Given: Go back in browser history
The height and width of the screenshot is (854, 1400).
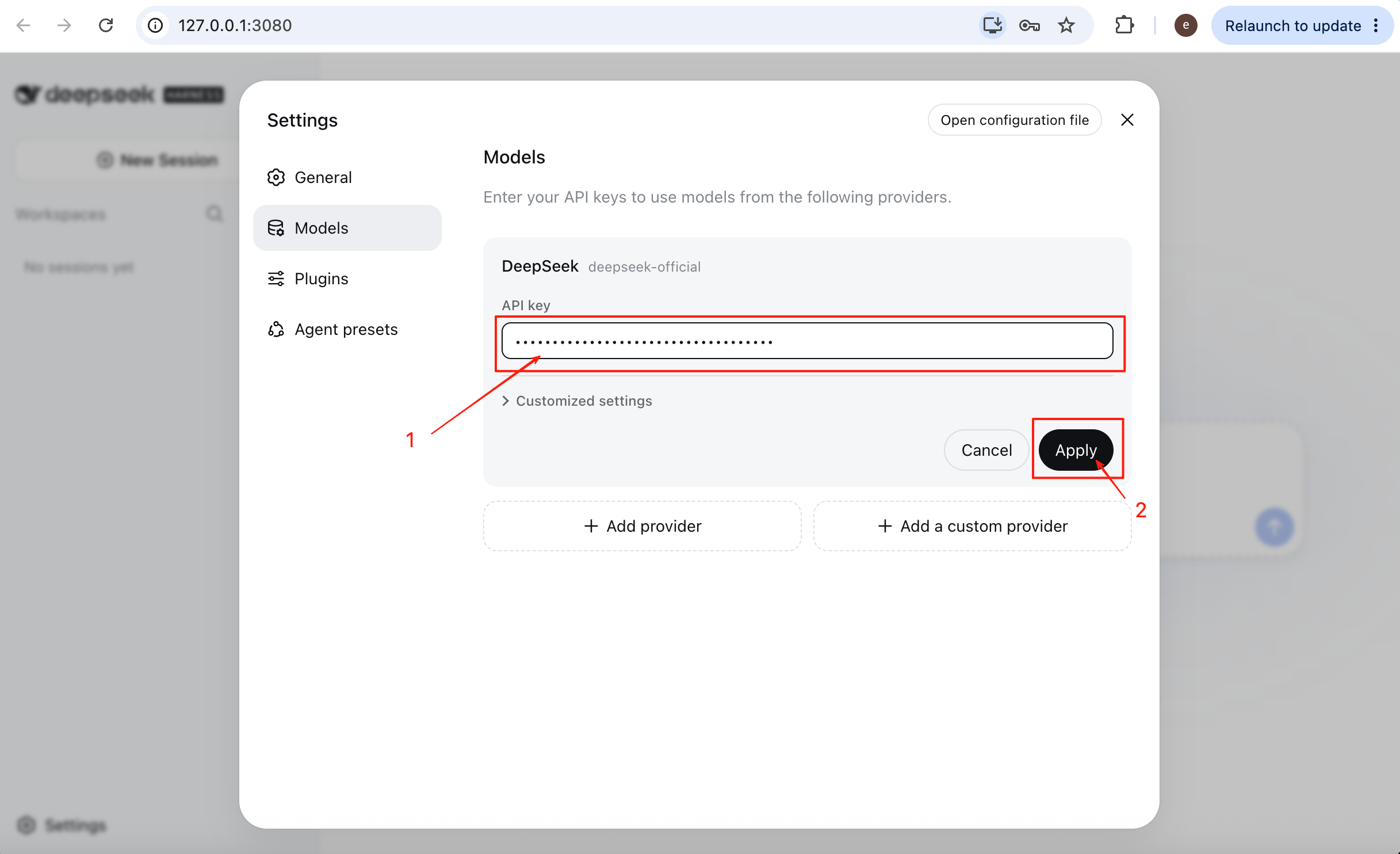Looking at the screenshot, I should click(x=23, y=25).
